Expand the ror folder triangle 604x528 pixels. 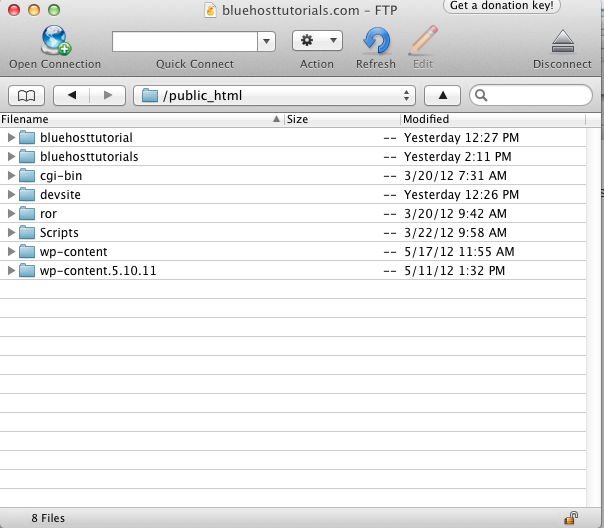pyautogui.click(x=11, y=213)
